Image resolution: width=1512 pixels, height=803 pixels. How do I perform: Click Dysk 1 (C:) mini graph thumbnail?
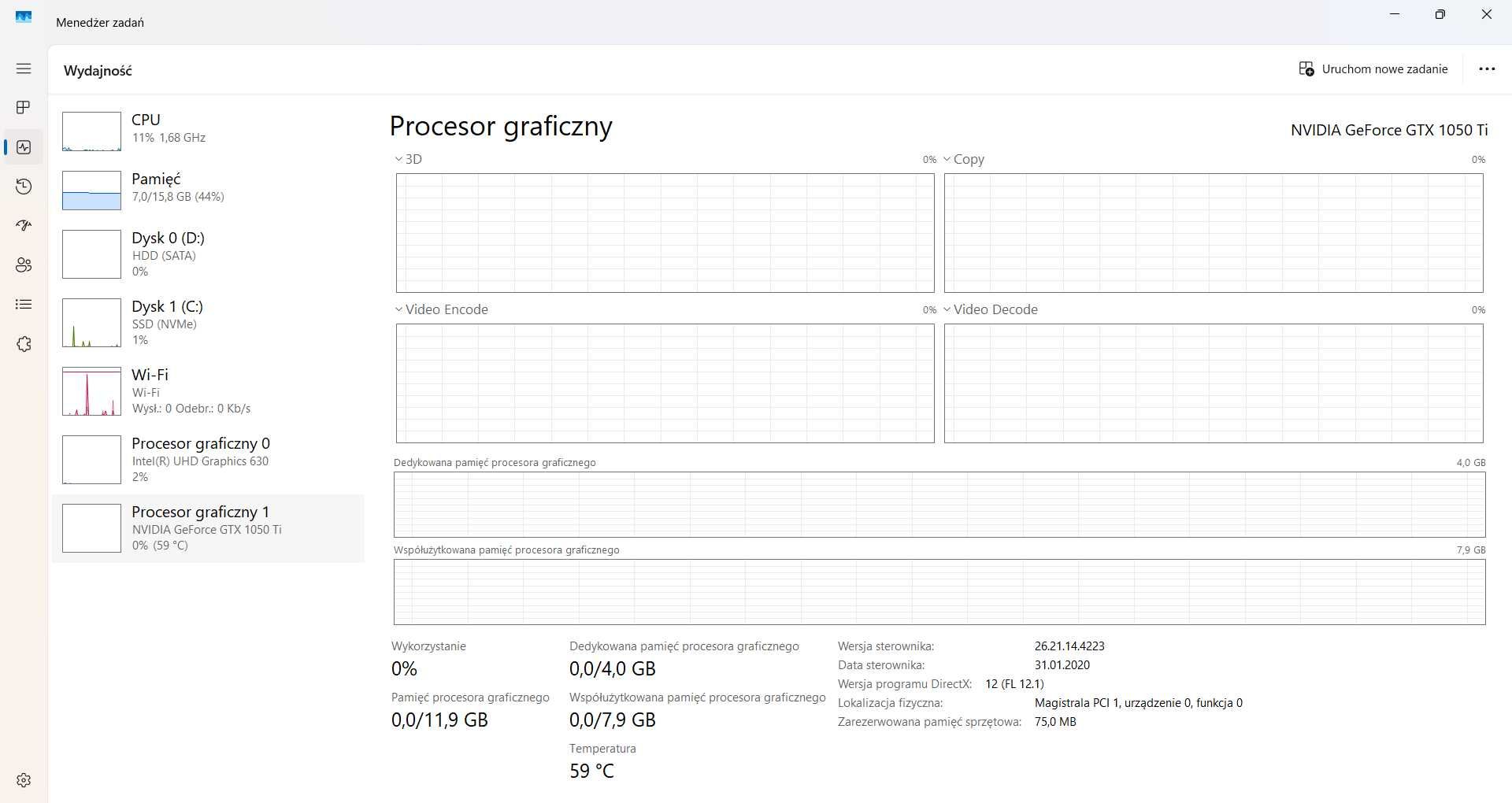click(91, 323)
